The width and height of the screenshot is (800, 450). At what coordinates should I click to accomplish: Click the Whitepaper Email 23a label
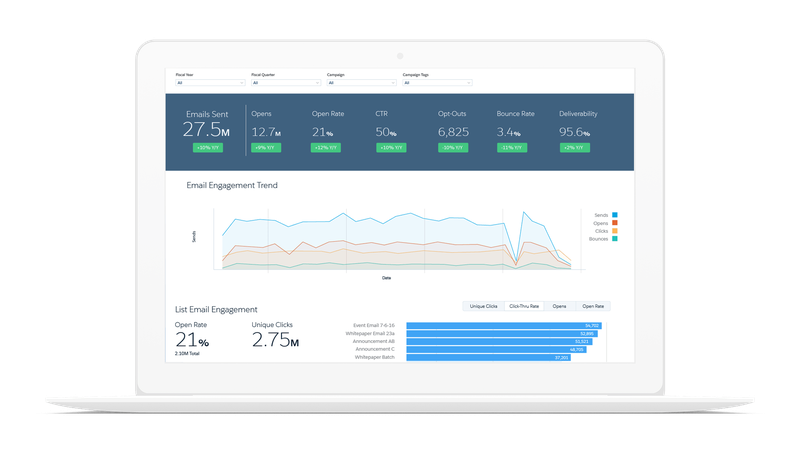370,334
